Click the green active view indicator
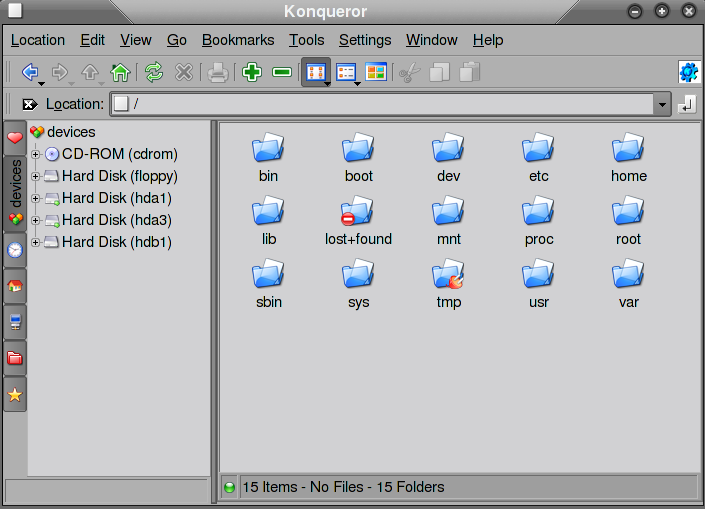This screenshot has height=509, width=705. (229, 487)
